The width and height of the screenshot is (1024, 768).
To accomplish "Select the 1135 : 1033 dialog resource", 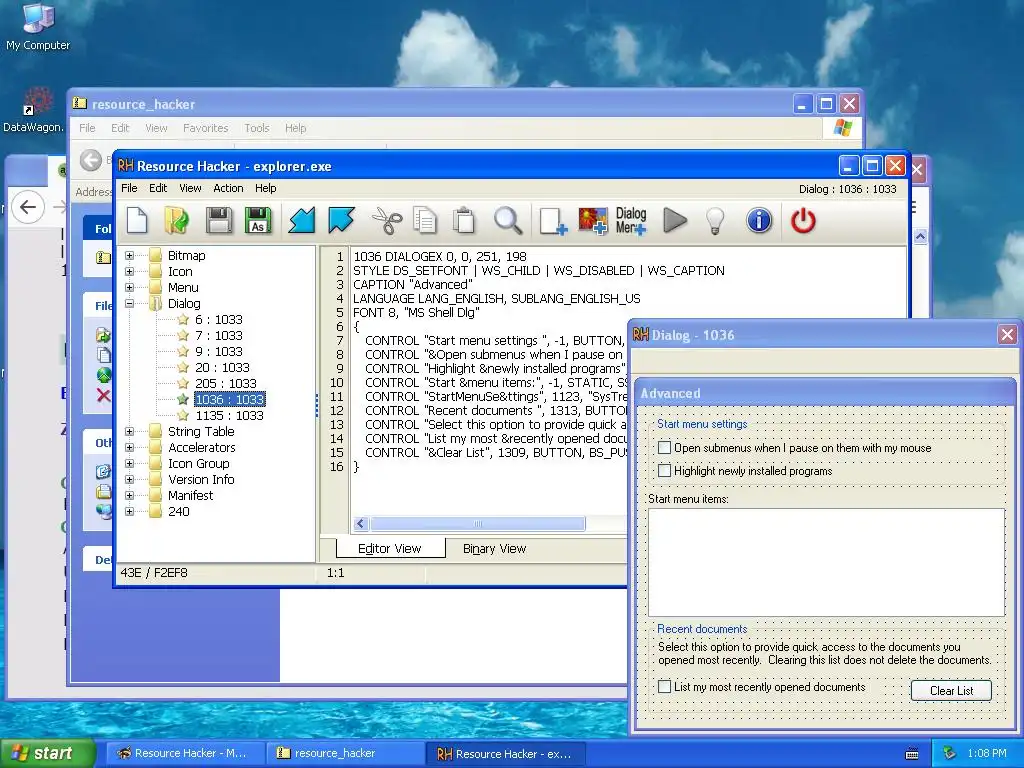I will (229, 415).
